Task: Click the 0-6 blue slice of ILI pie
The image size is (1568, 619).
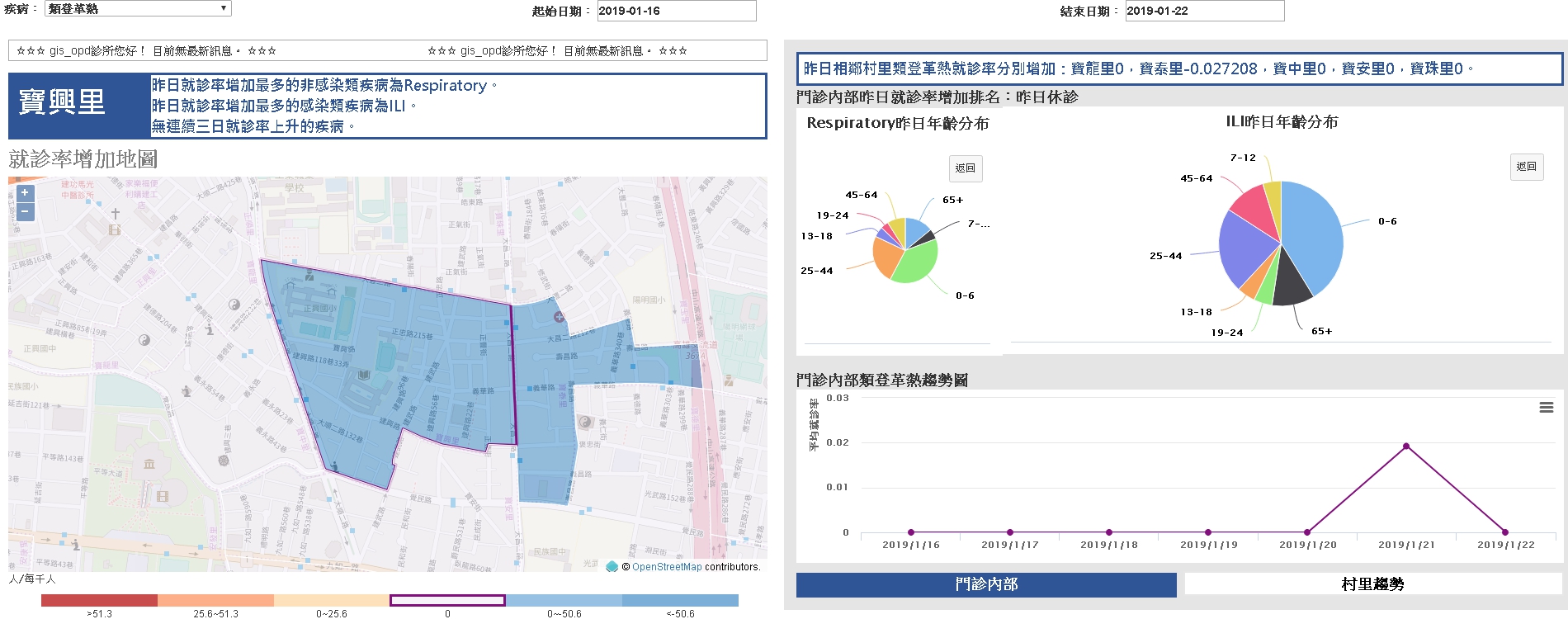Action: [x=1316, y=235]
